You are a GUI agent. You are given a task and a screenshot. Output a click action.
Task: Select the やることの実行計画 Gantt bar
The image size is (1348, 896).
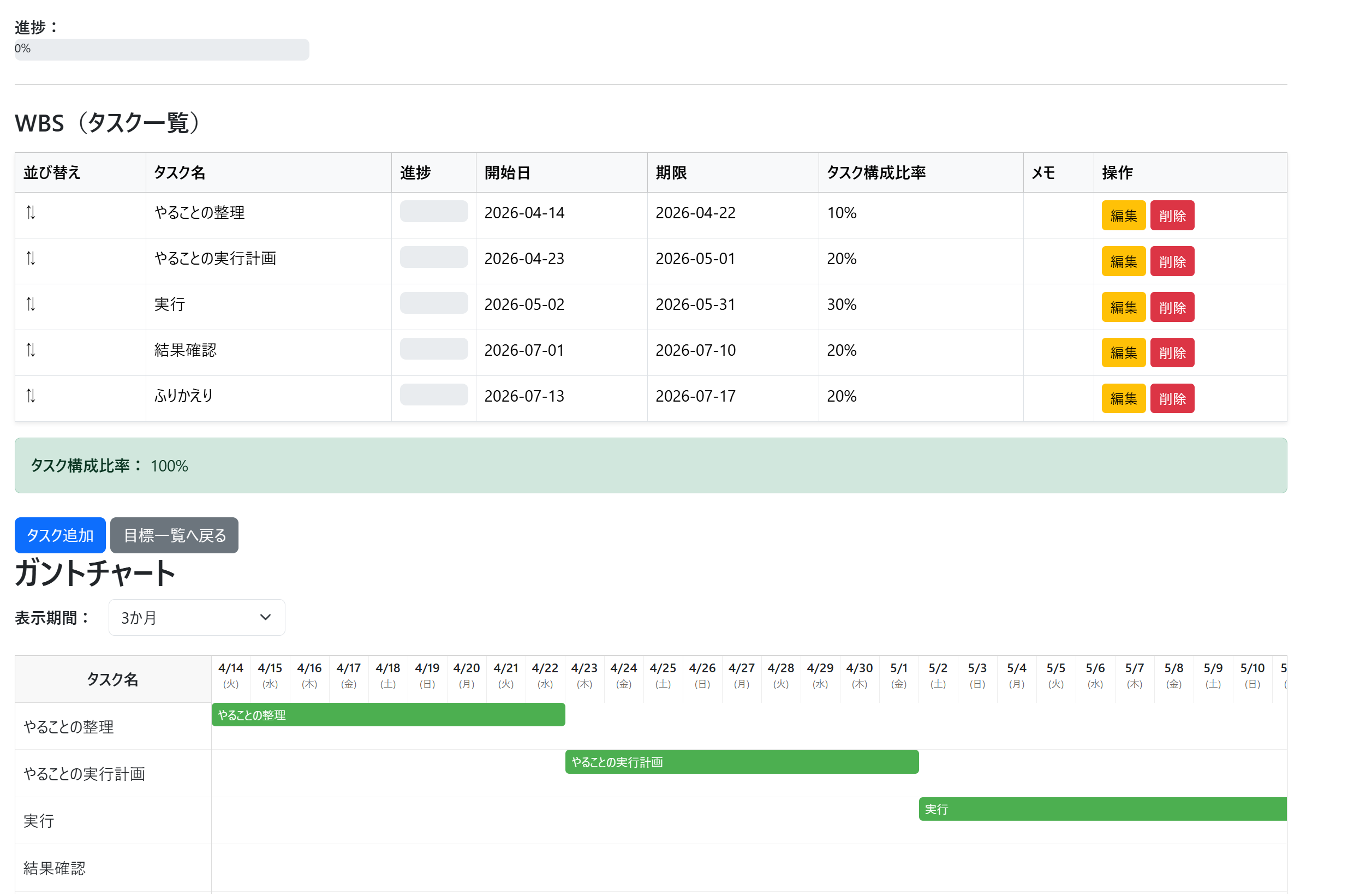coord(741,762)
